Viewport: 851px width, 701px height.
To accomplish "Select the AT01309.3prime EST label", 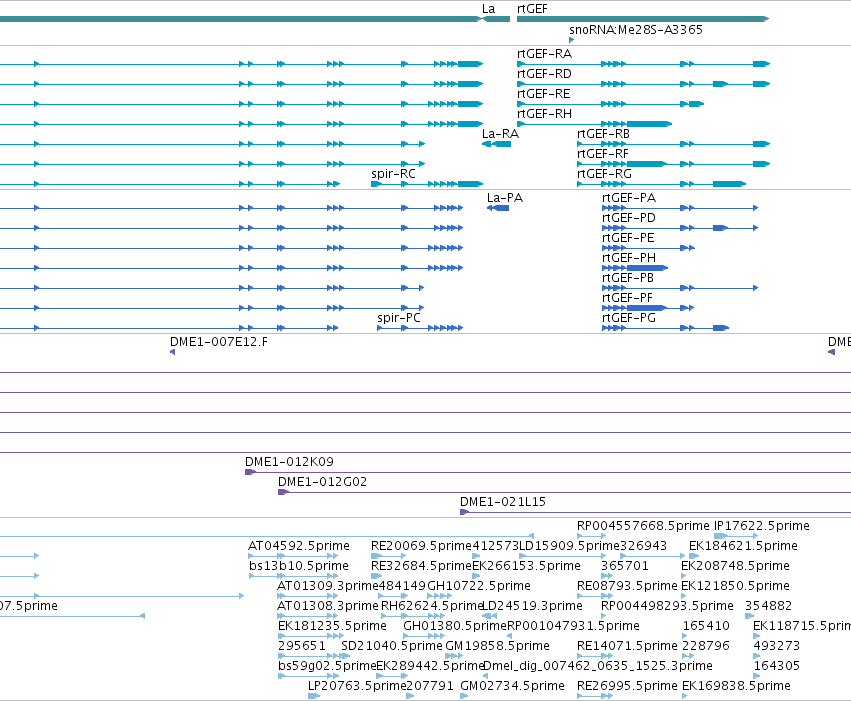I will [x=328, y=587].
